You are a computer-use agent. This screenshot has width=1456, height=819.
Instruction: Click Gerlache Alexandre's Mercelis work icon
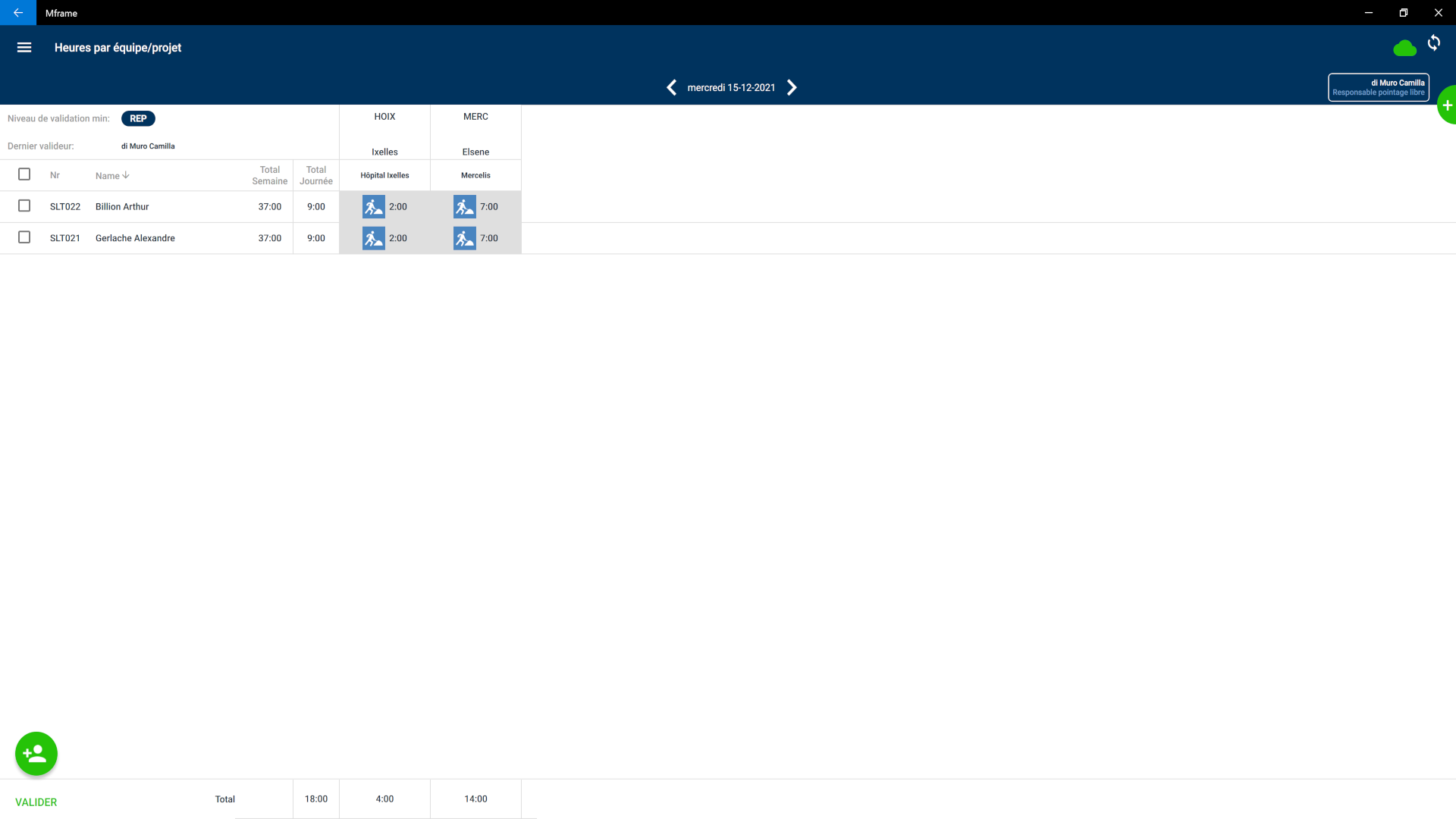click(x=464, y=238)
